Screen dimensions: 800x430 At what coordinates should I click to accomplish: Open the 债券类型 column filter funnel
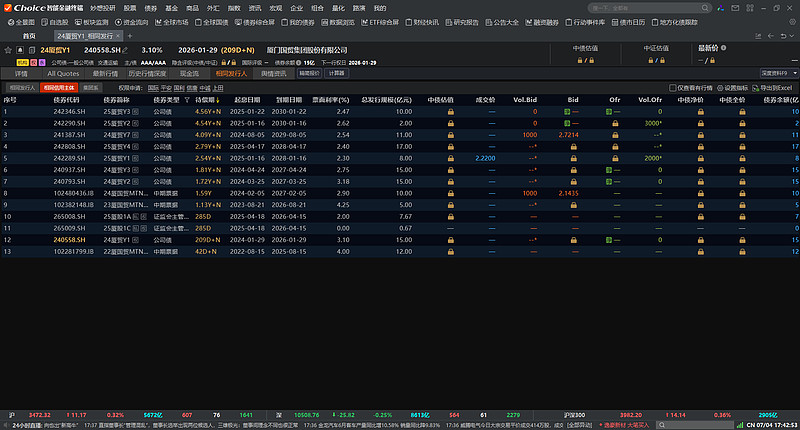coord(187,100)
